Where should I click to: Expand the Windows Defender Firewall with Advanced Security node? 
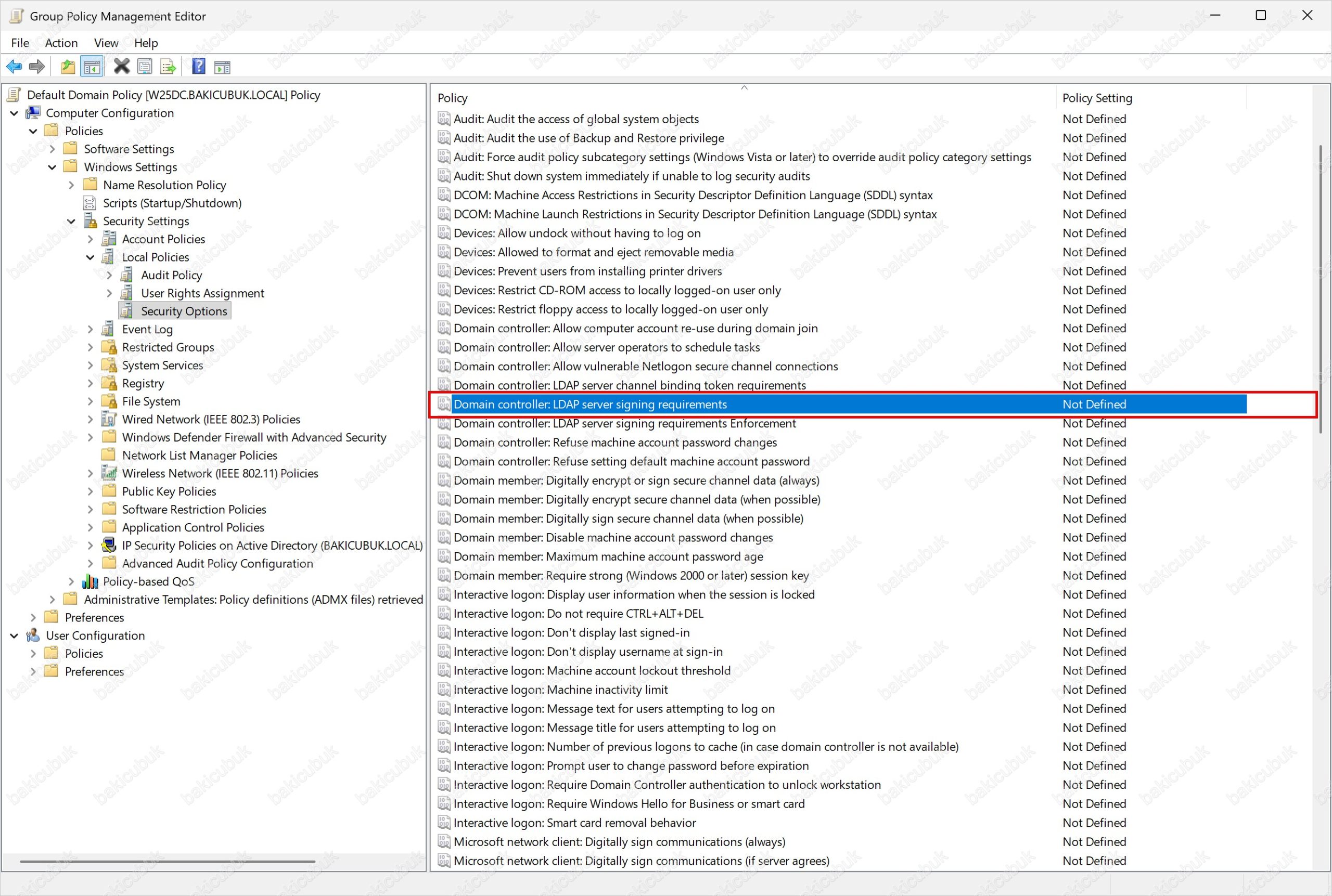(x=91, y=437)
